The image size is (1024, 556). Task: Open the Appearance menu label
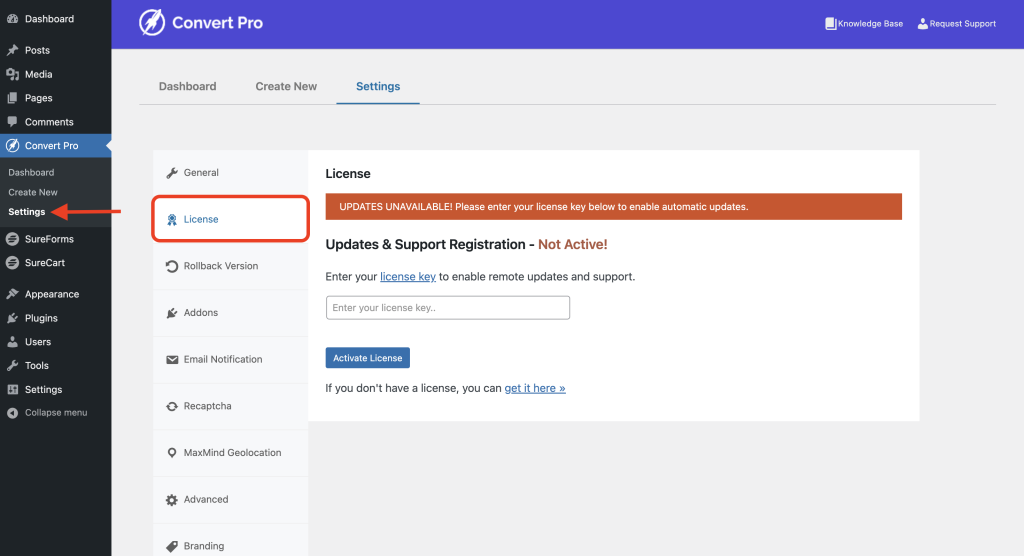[x=52, y=294]
